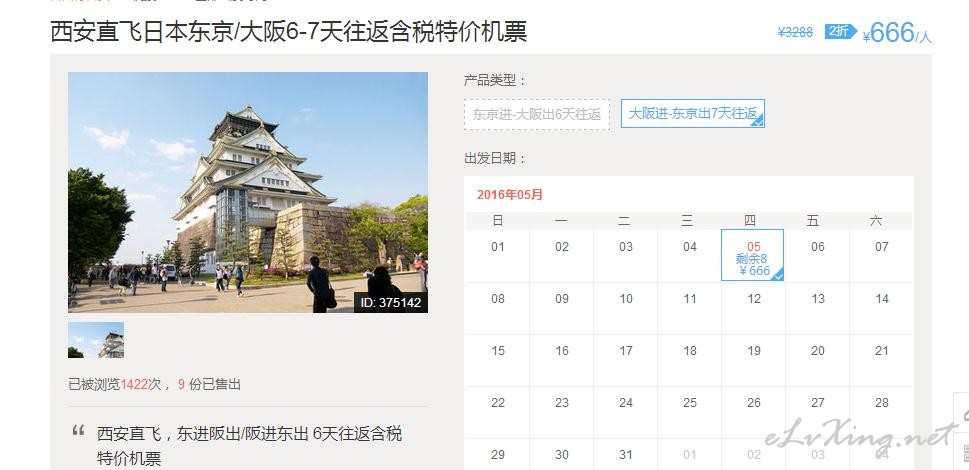Select the small castle thumbnail below photo
The image size is (969, 470).
[x=96, y=340]
